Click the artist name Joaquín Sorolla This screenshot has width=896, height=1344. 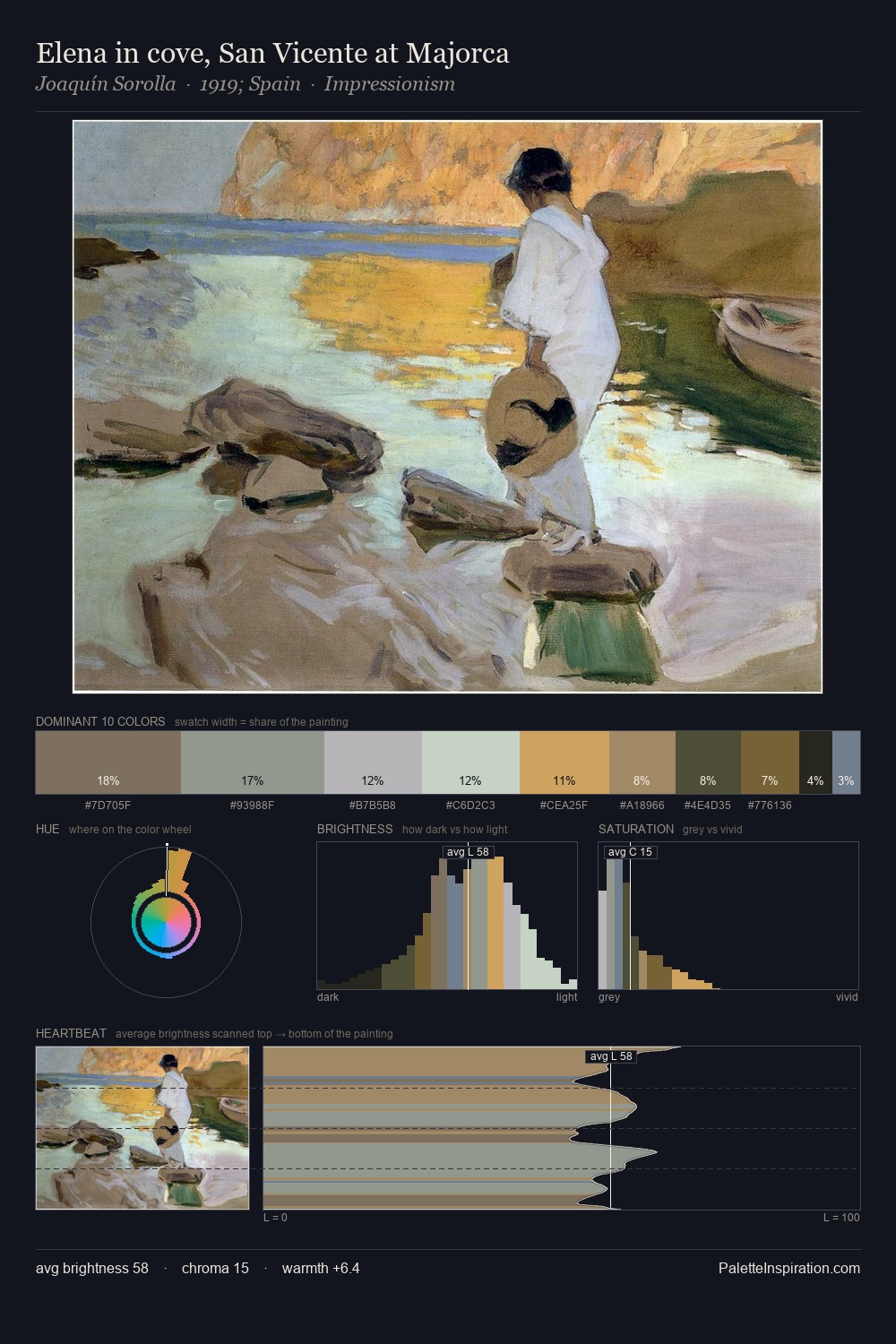[106, 84]
